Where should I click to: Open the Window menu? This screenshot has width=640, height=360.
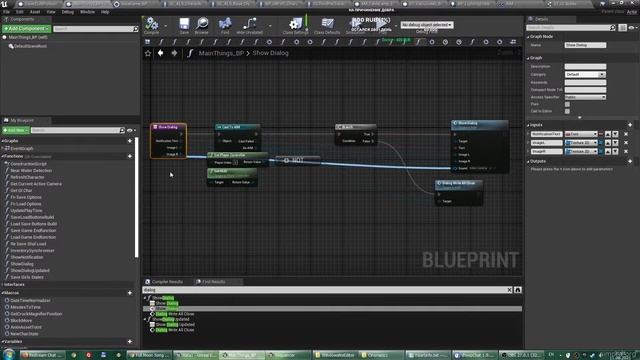(87, 12)
